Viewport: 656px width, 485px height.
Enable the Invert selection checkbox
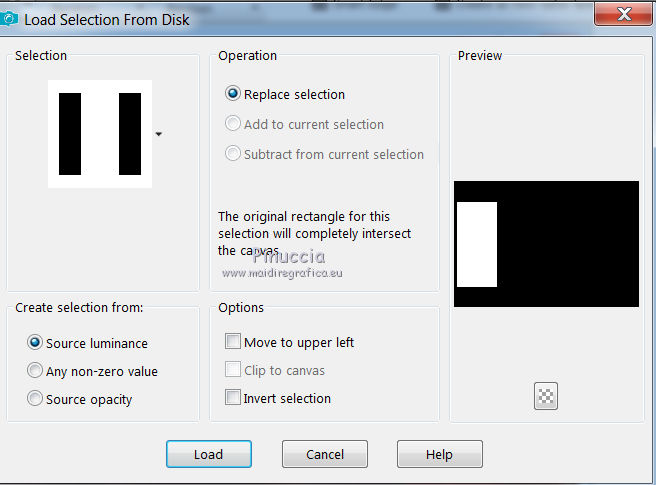click(233, 398)
